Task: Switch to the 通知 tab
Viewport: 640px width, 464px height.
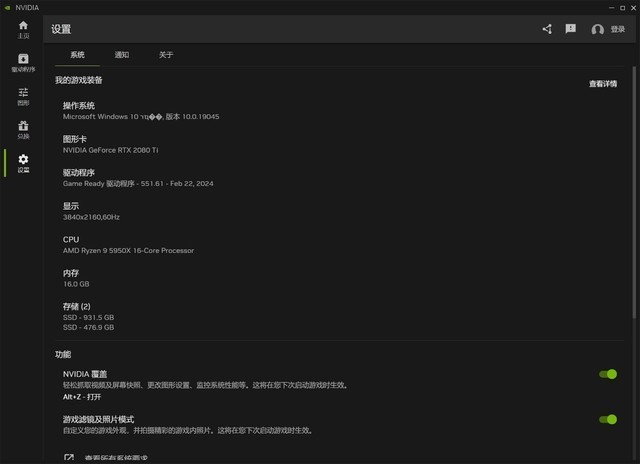Action: [x=122, y=55]
